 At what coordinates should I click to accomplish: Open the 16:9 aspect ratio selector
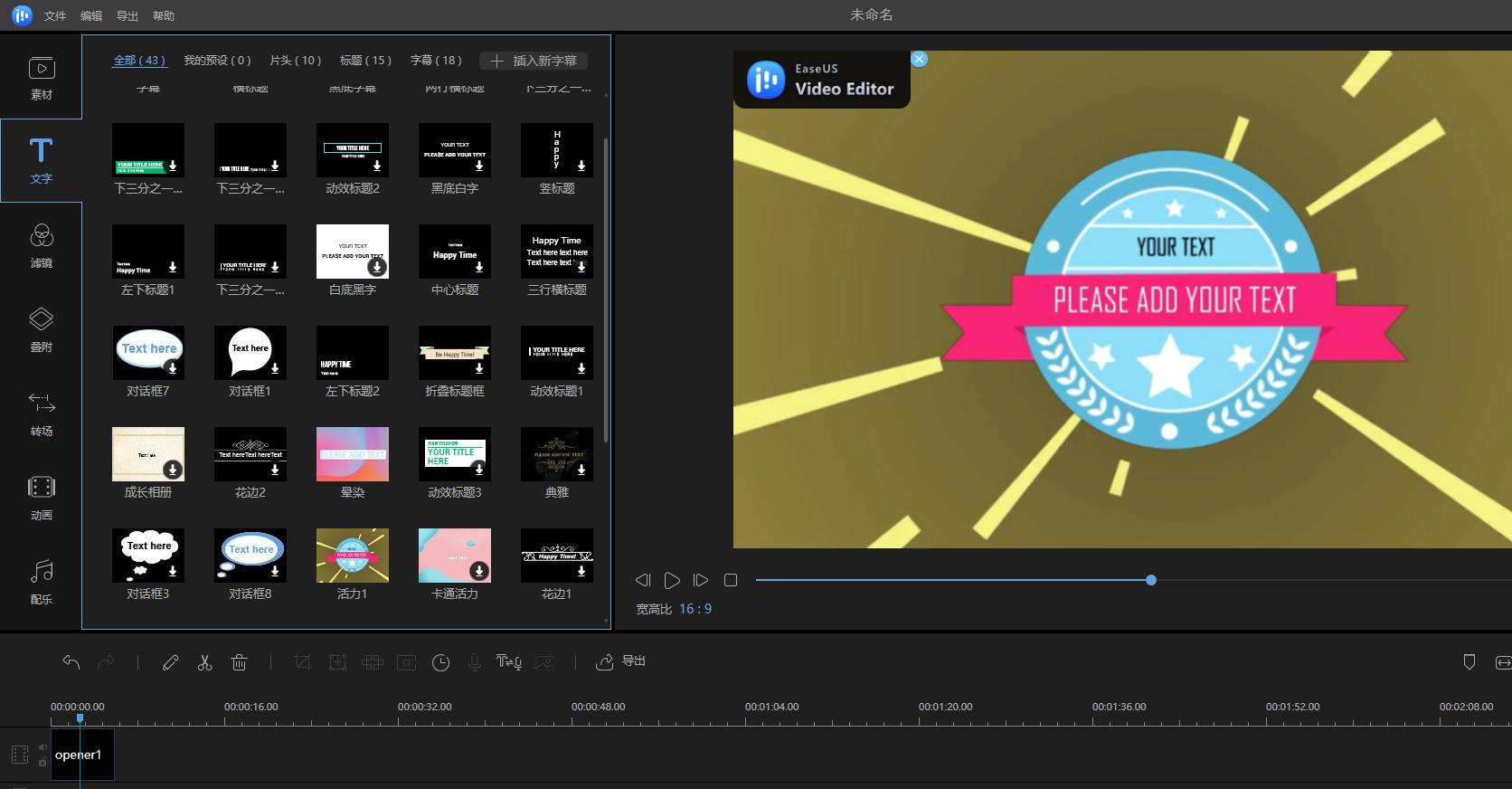(x=695, y=609)
